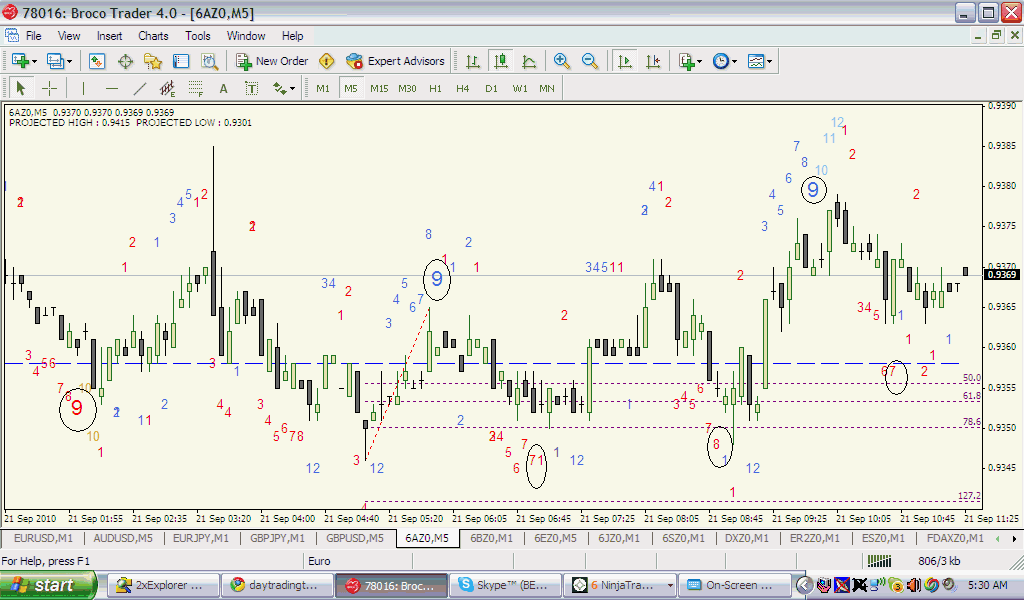Select the arrow cursor tool
The height and width of the screenshot is (600, 1024).
tap(20, 88)
